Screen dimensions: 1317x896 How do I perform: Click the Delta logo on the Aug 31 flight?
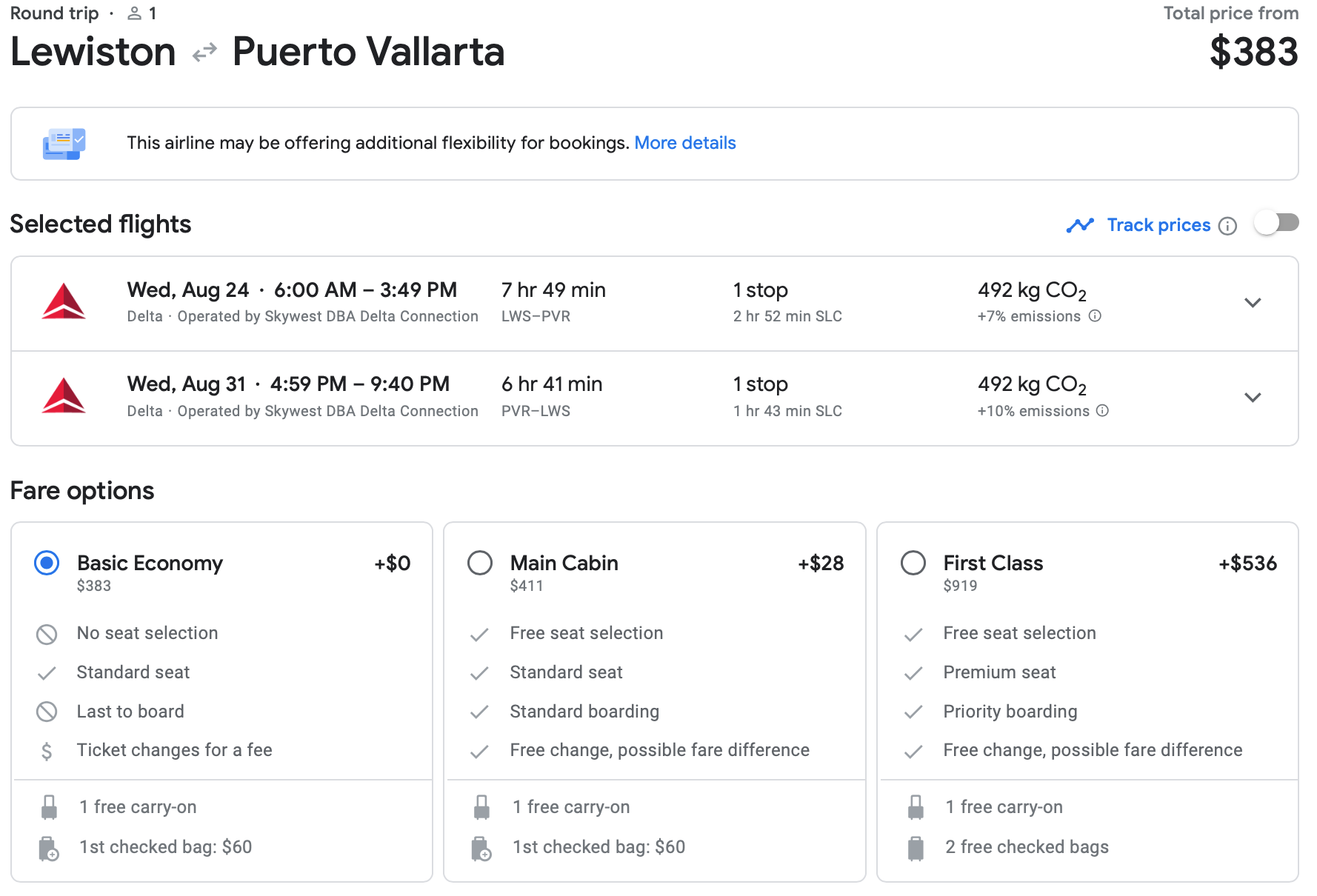64,396
